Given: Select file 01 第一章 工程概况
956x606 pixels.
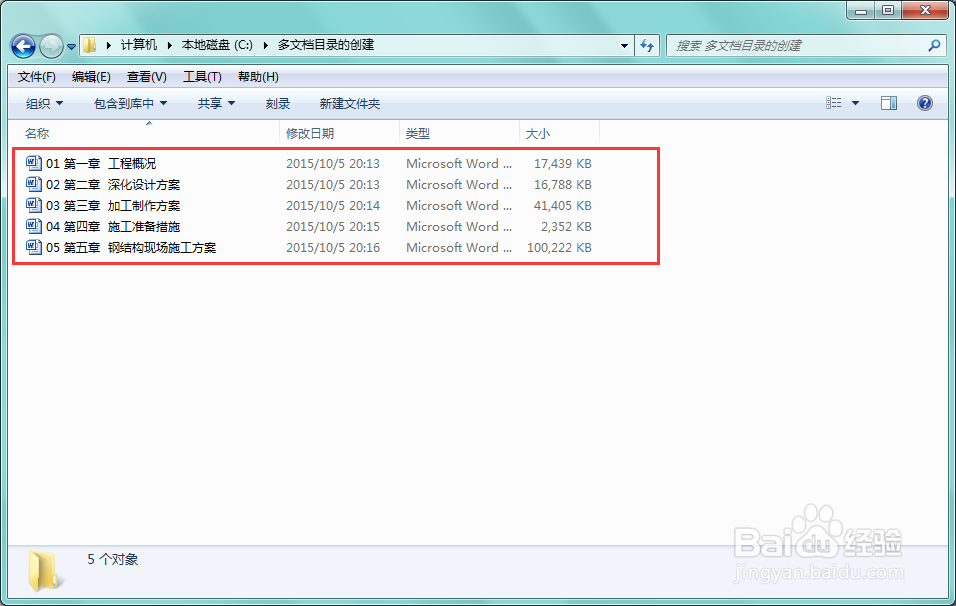Looking at the screenshot, I should tap(101, 163).
